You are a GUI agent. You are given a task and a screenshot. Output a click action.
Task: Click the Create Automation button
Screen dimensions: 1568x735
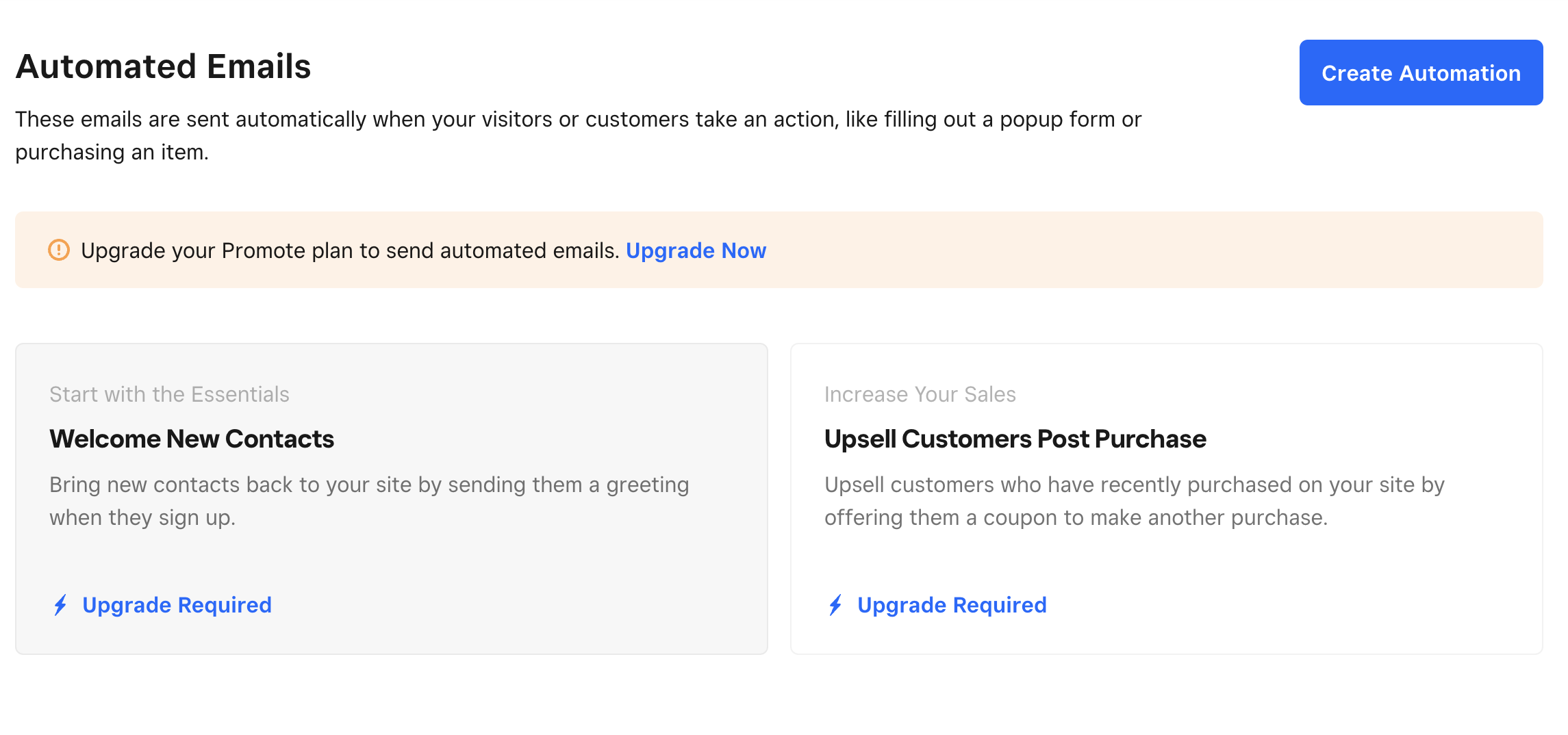tap(1421, 73)
